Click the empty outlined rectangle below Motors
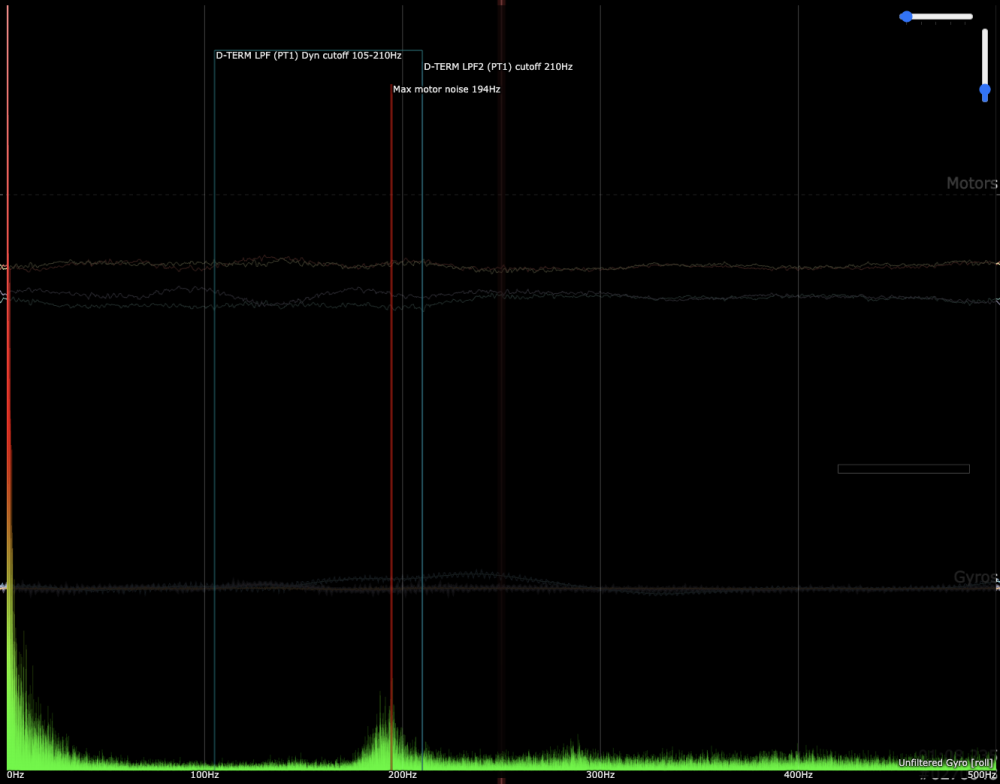The image size is (1000, 784). [x=903, y=468]
